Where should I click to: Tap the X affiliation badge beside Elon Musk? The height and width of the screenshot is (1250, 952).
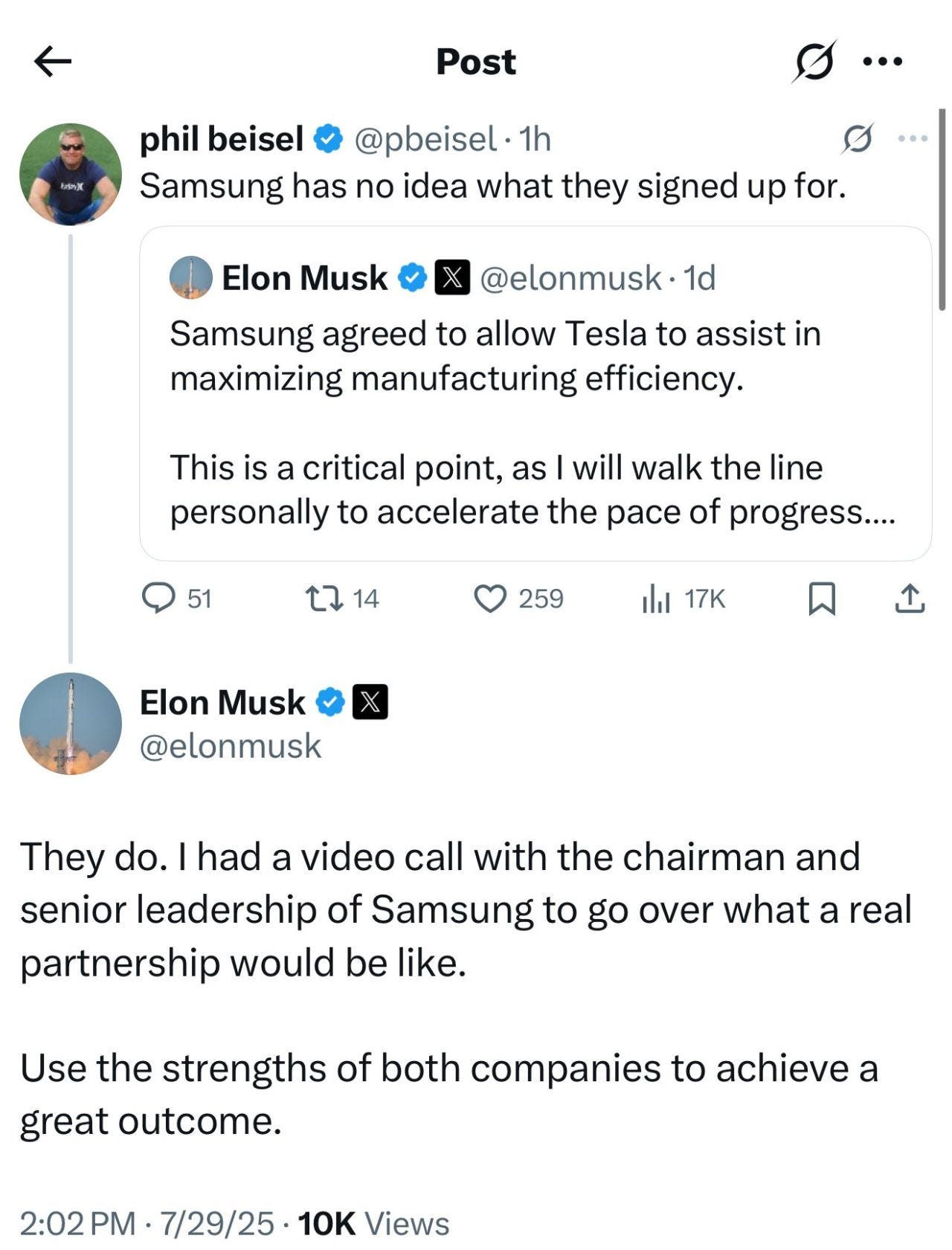[370, 702]
